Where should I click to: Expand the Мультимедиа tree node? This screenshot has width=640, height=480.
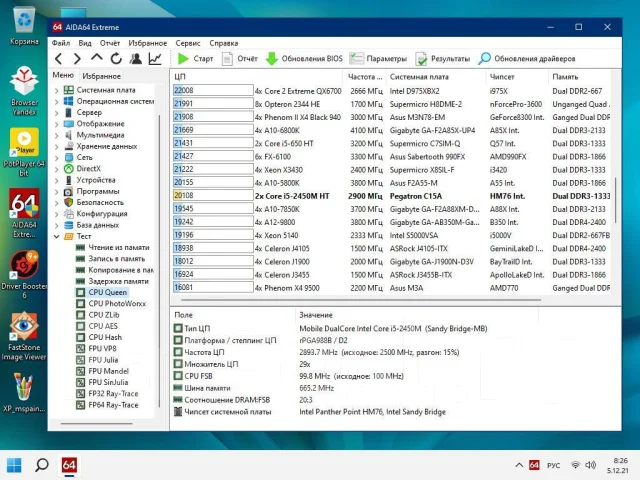[x=57, y=135]
